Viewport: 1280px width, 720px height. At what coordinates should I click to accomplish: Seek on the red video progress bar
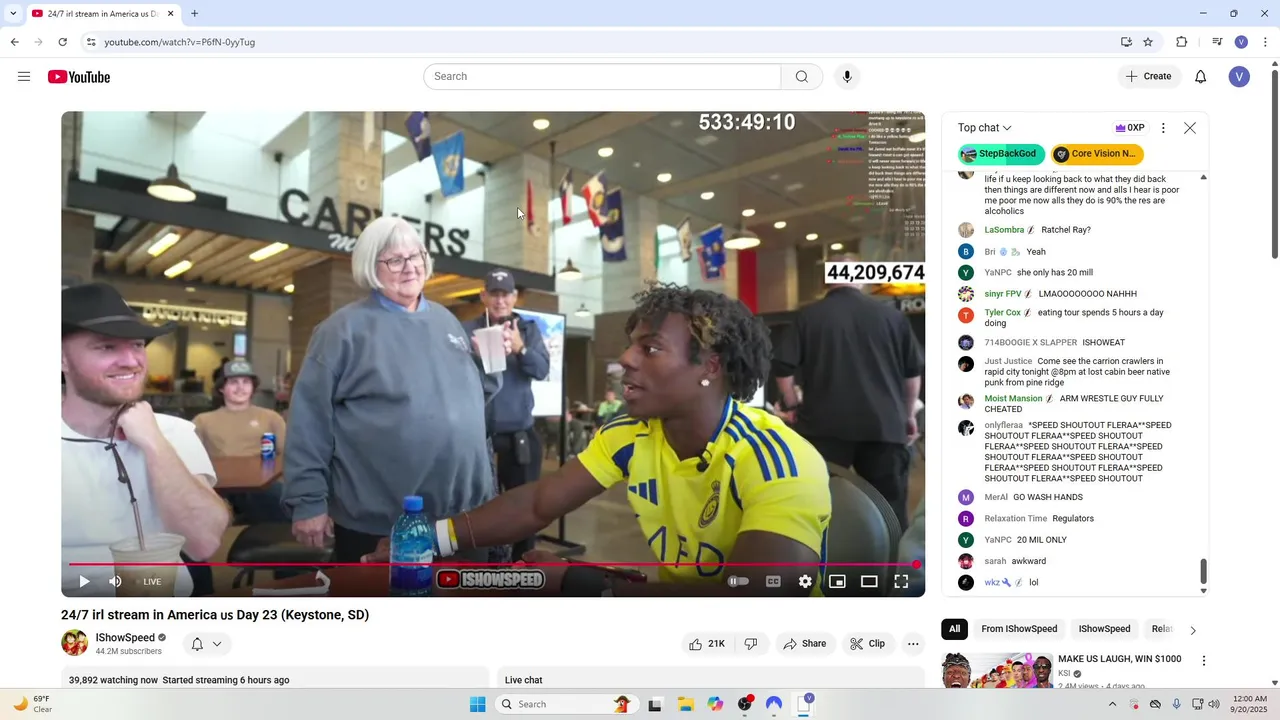click(493, 565)
